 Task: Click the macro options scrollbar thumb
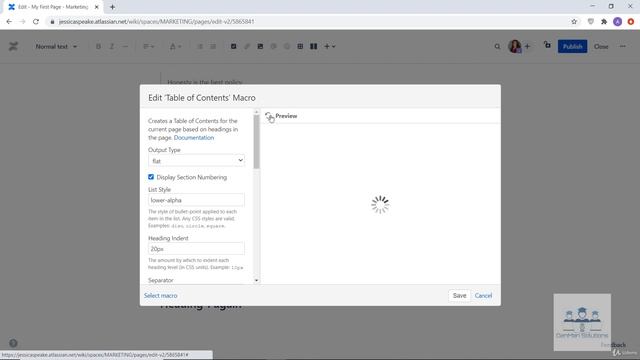point(256,142)
